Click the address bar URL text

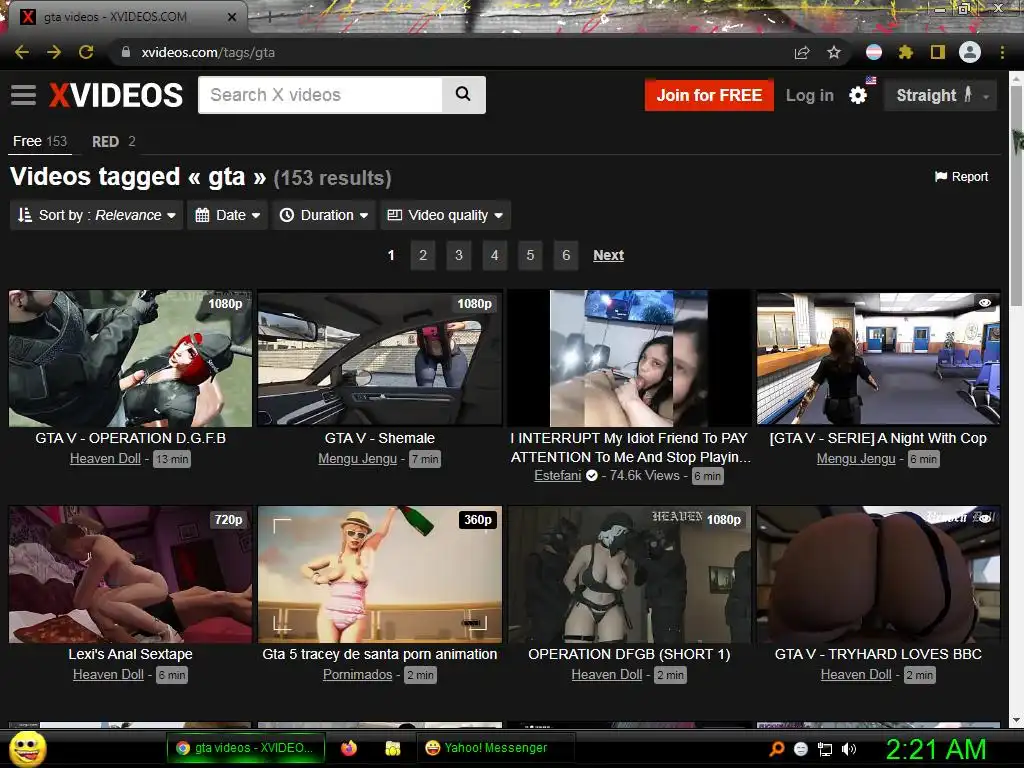click(208, 52)
